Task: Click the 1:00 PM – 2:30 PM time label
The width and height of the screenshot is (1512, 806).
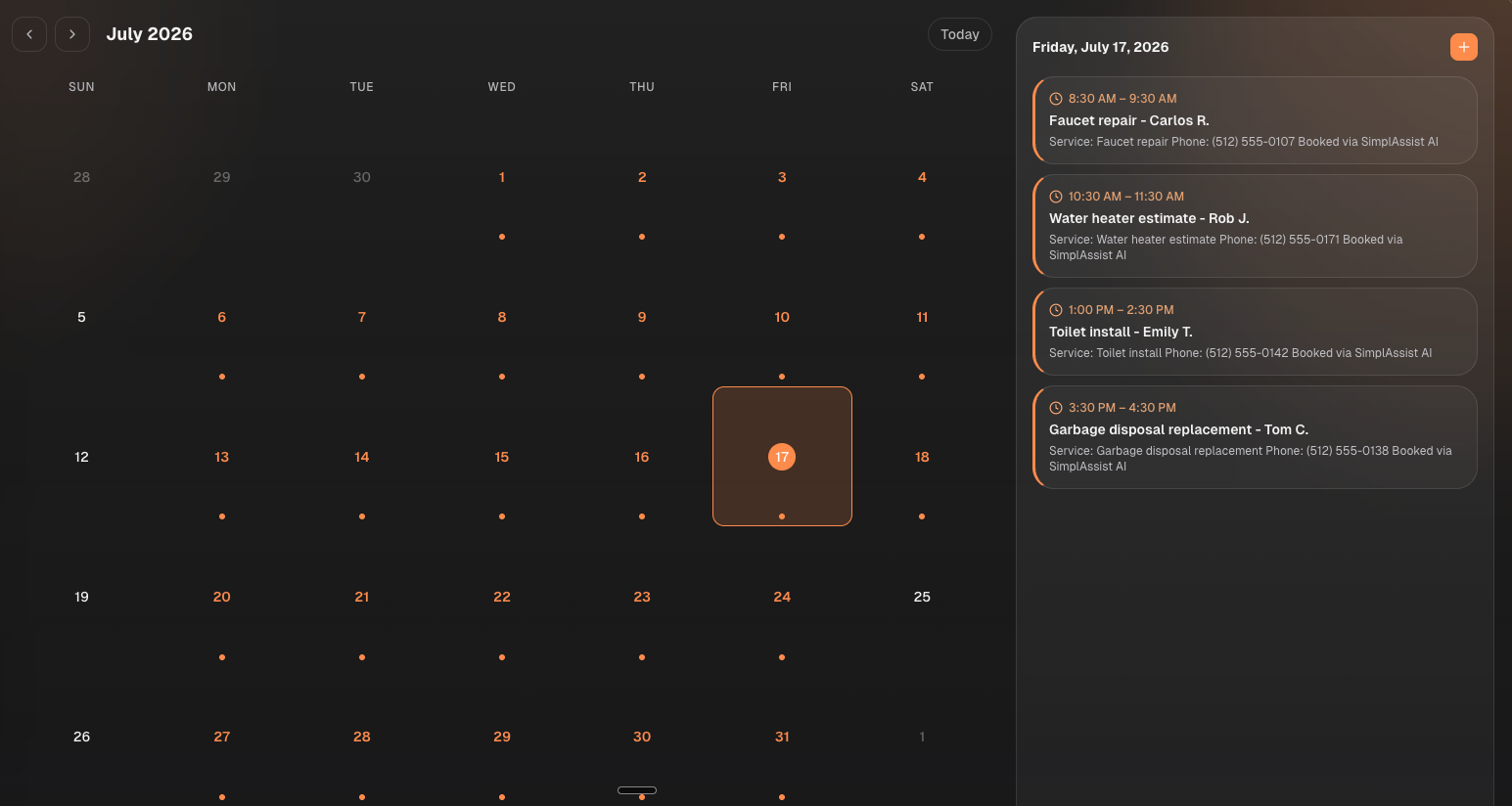Action: click(1121, 310)
